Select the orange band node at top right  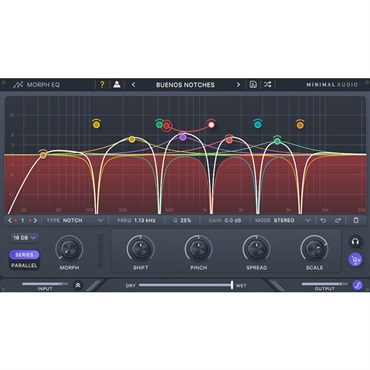300,125
